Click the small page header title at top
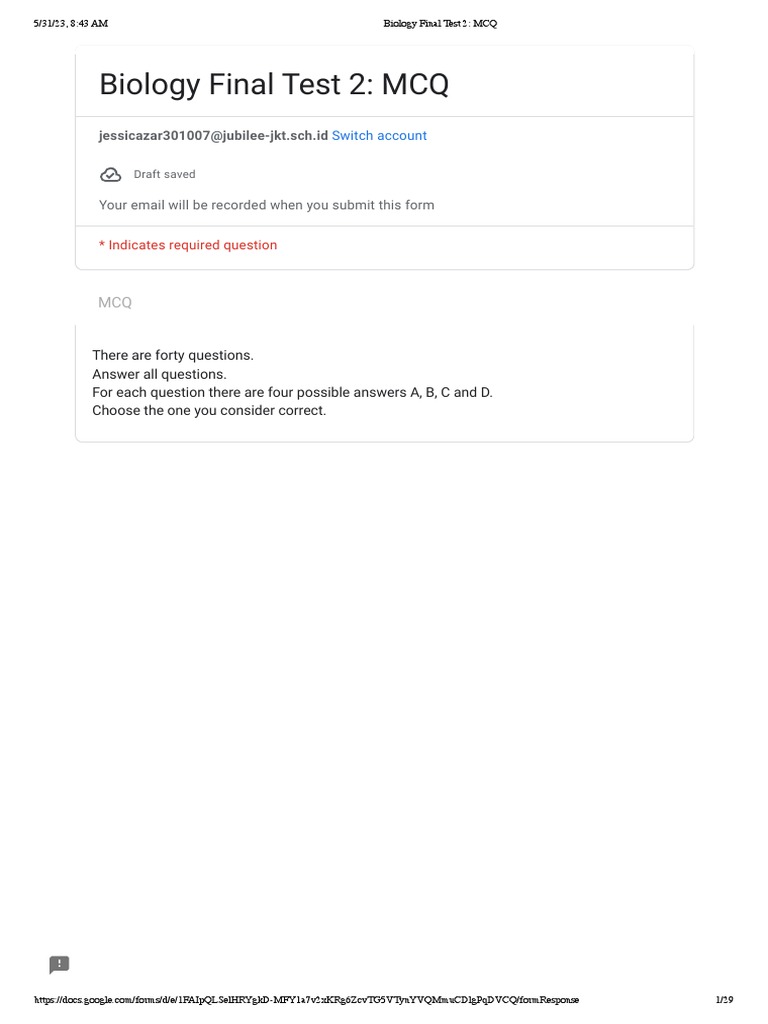 [440, 23]
